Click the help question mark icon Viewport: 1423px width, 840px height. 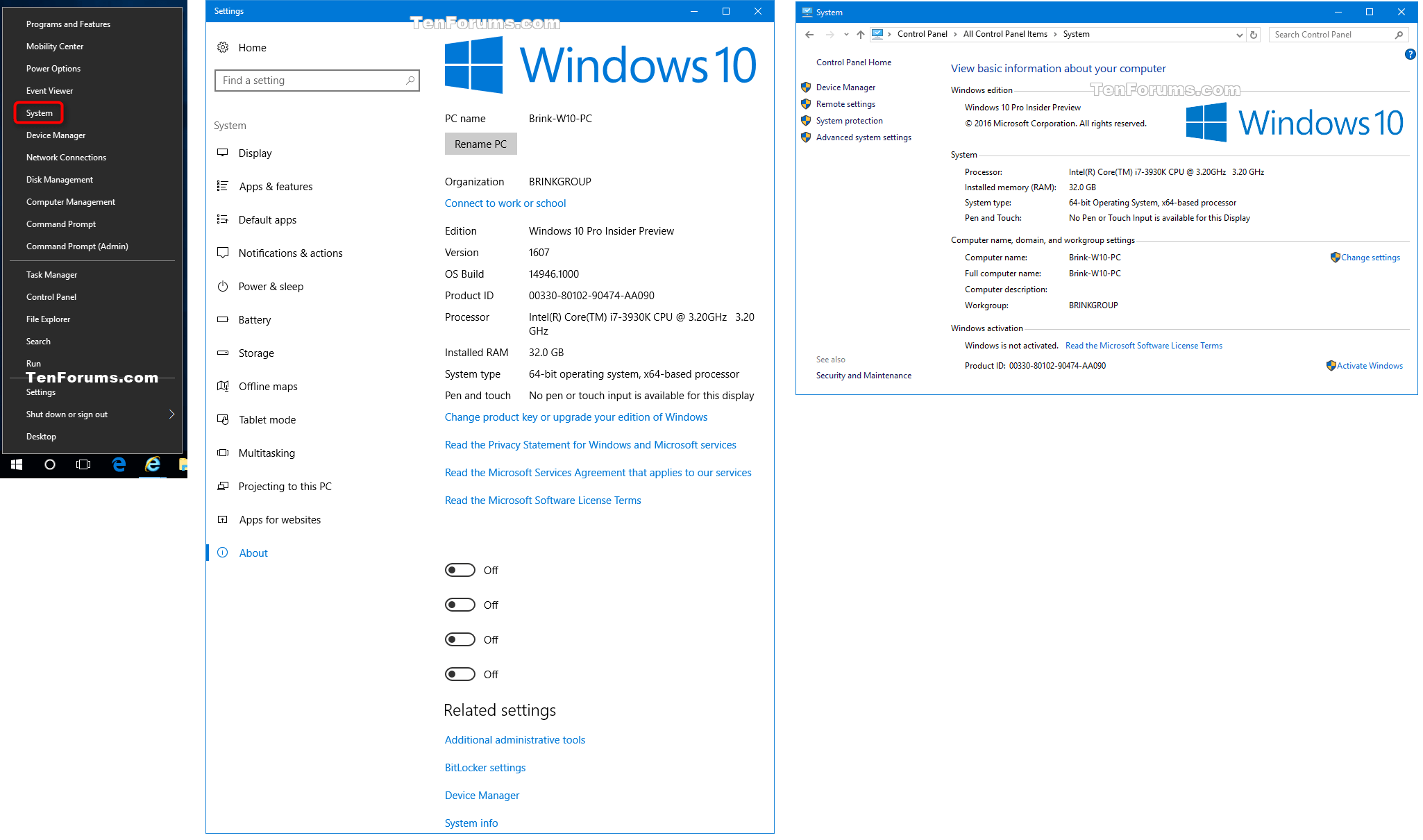[x=1411, y=54]
